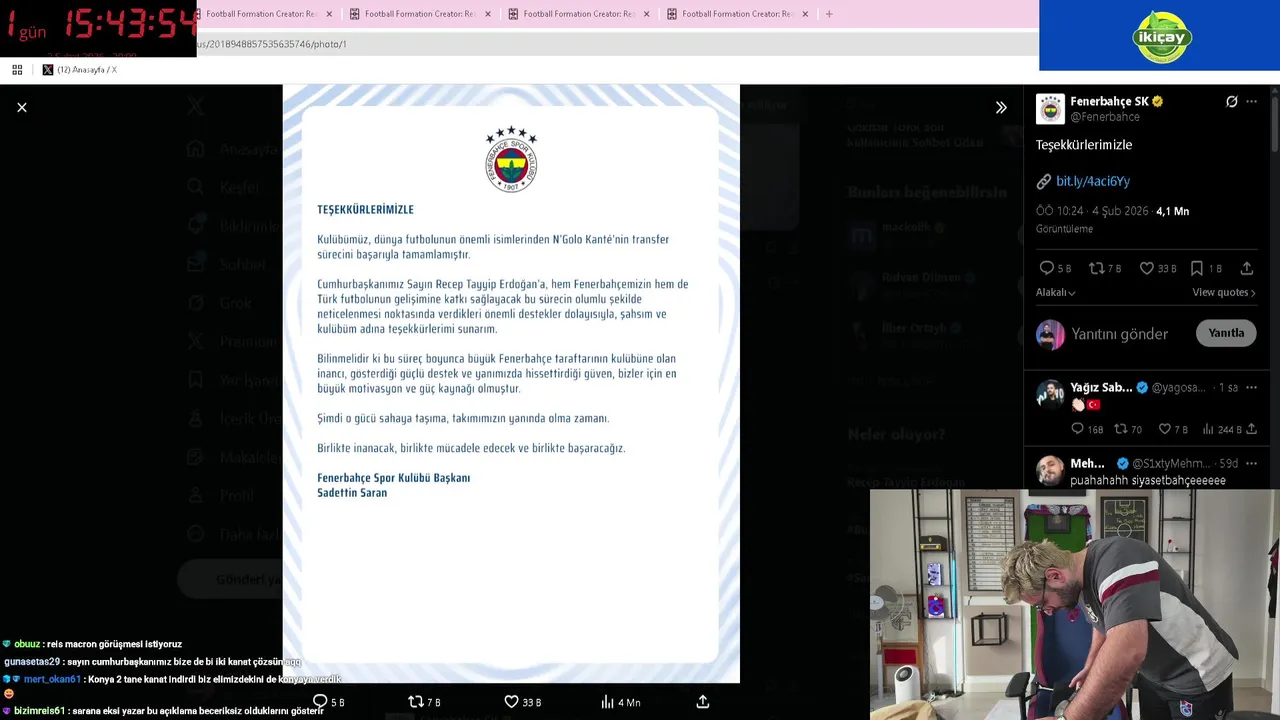Viewport: 1280px width, 720px height.
Task: Open the Alakalı reply sorting dropdown
Action: click(x=1055, y=292)
